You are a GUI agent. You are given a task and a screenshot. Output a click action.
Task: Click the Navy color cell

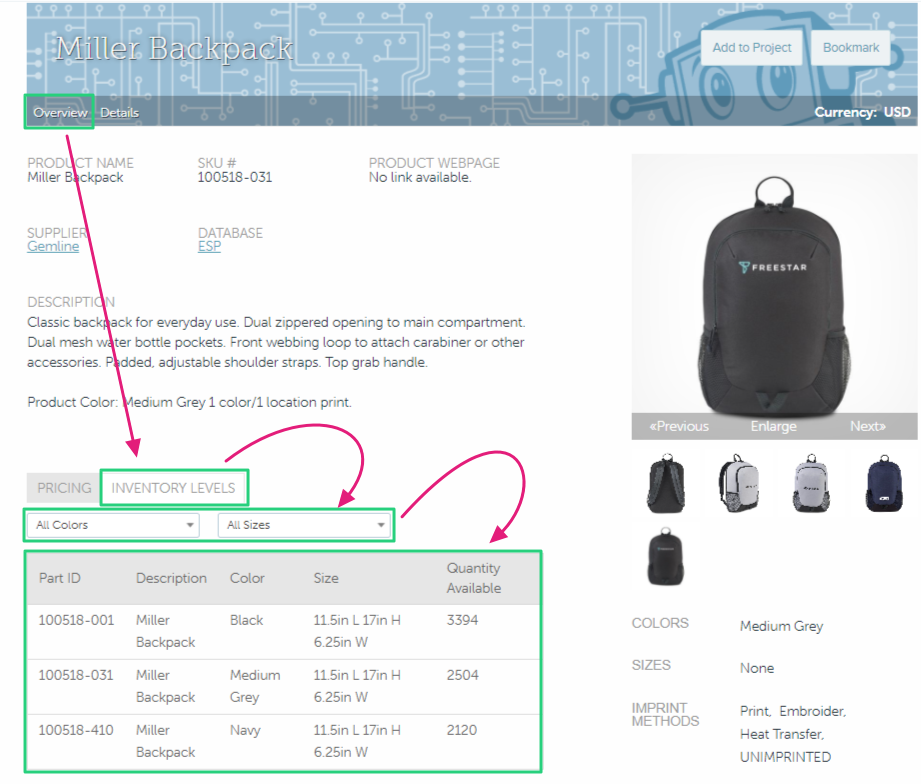(x=245, y=731)
